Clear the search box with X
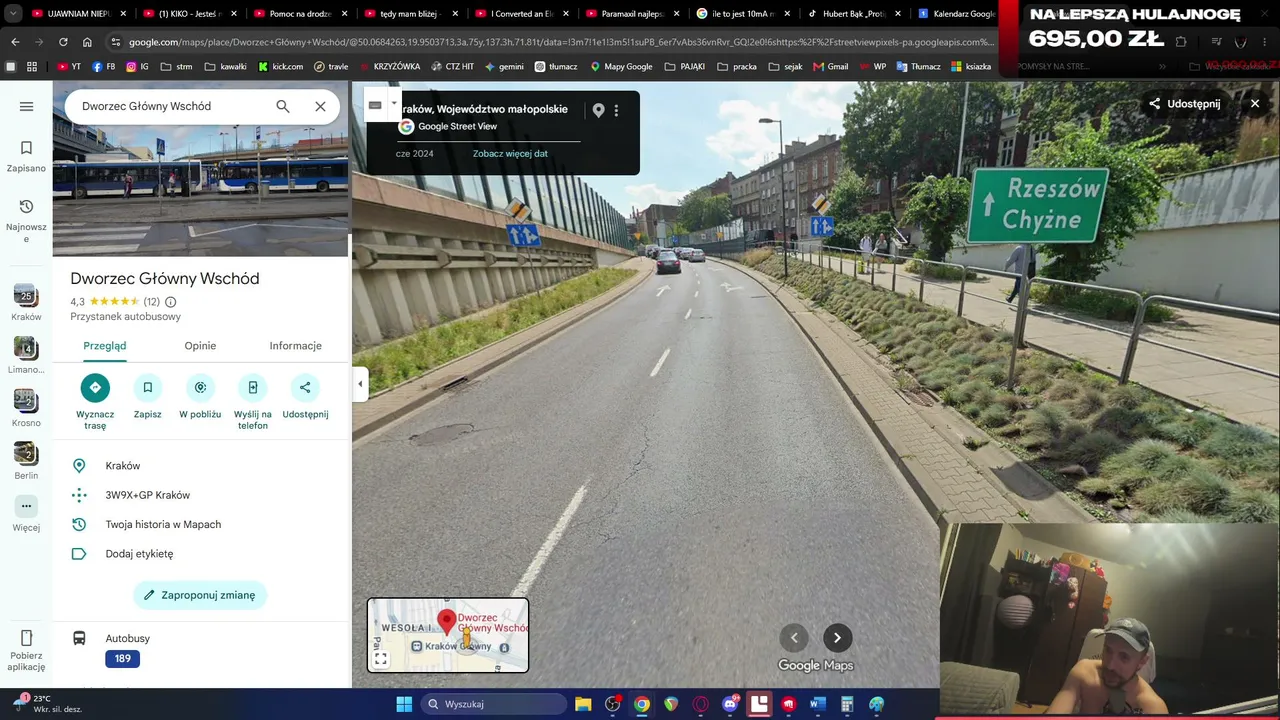Image resolution: width=1280 pixels, height=720 pixels. (320, 106)
